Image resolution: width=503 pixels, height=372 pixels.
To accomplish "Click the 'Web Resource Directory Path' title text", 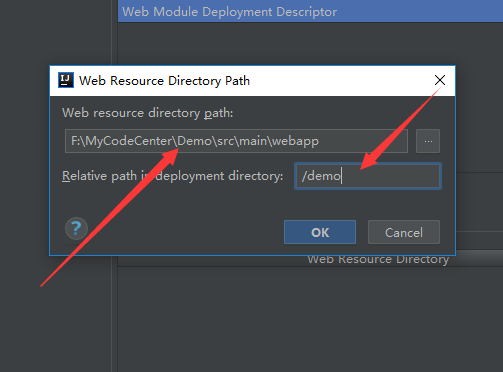I will pyautogui.click(x=164, y=81).
